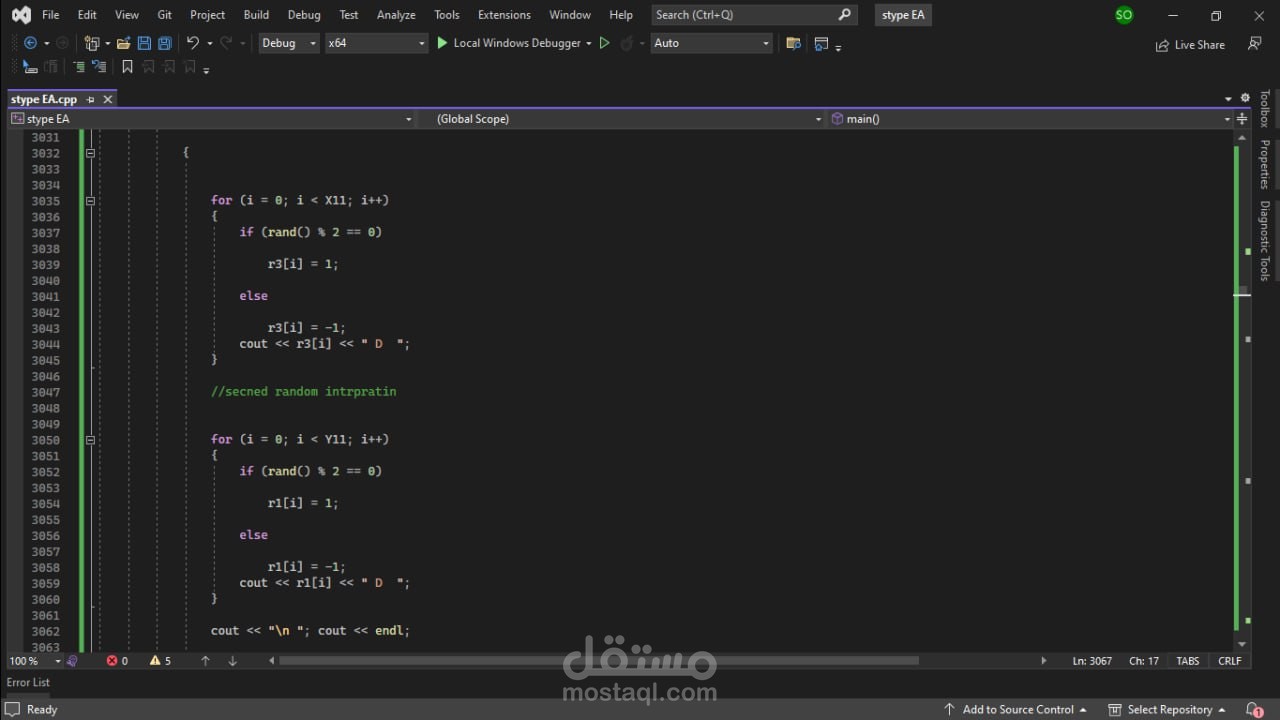Save the current file with the single disk icon
The width and height of the screenshot is (1280, 720).
point(144,43)
